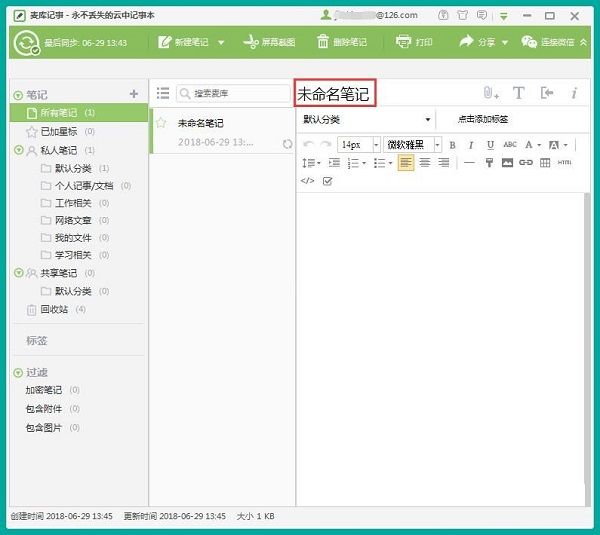Viewport: 600px width, 535px height.
Task: Click 新建笔记 to create a note
Action: tap(184, 42)
